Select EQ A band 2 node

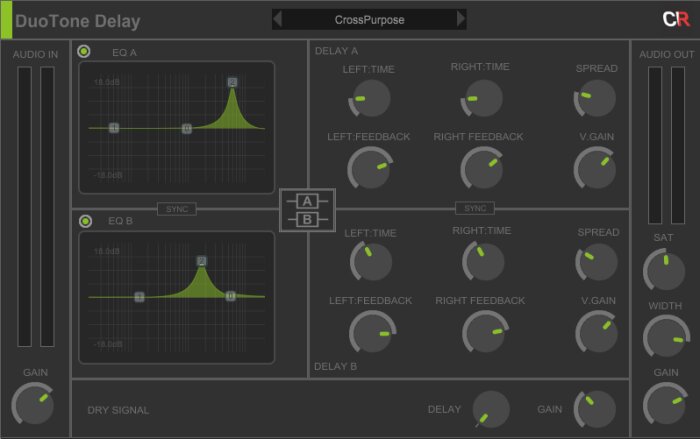click(232, 82)
